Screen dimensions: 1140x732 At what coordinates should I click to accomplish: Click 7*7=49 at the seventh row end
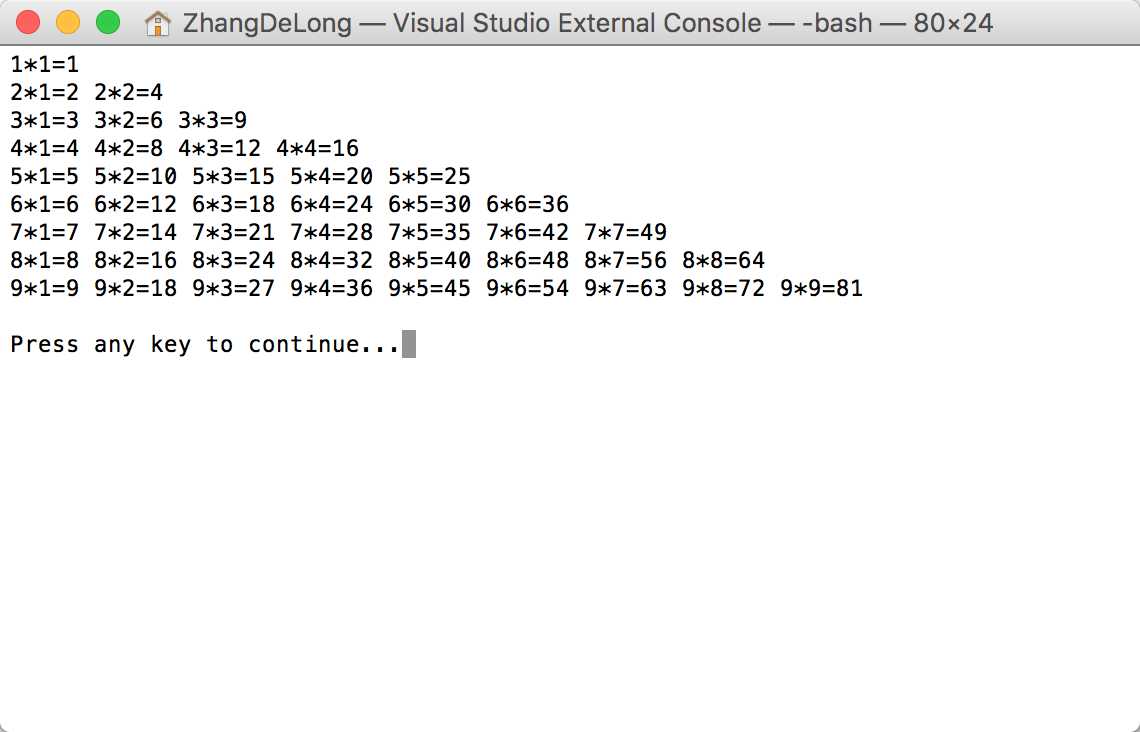tap(625, 232)
